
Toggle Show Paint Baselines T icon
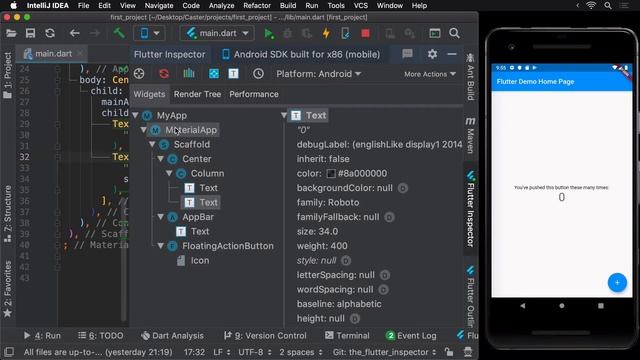233,74
